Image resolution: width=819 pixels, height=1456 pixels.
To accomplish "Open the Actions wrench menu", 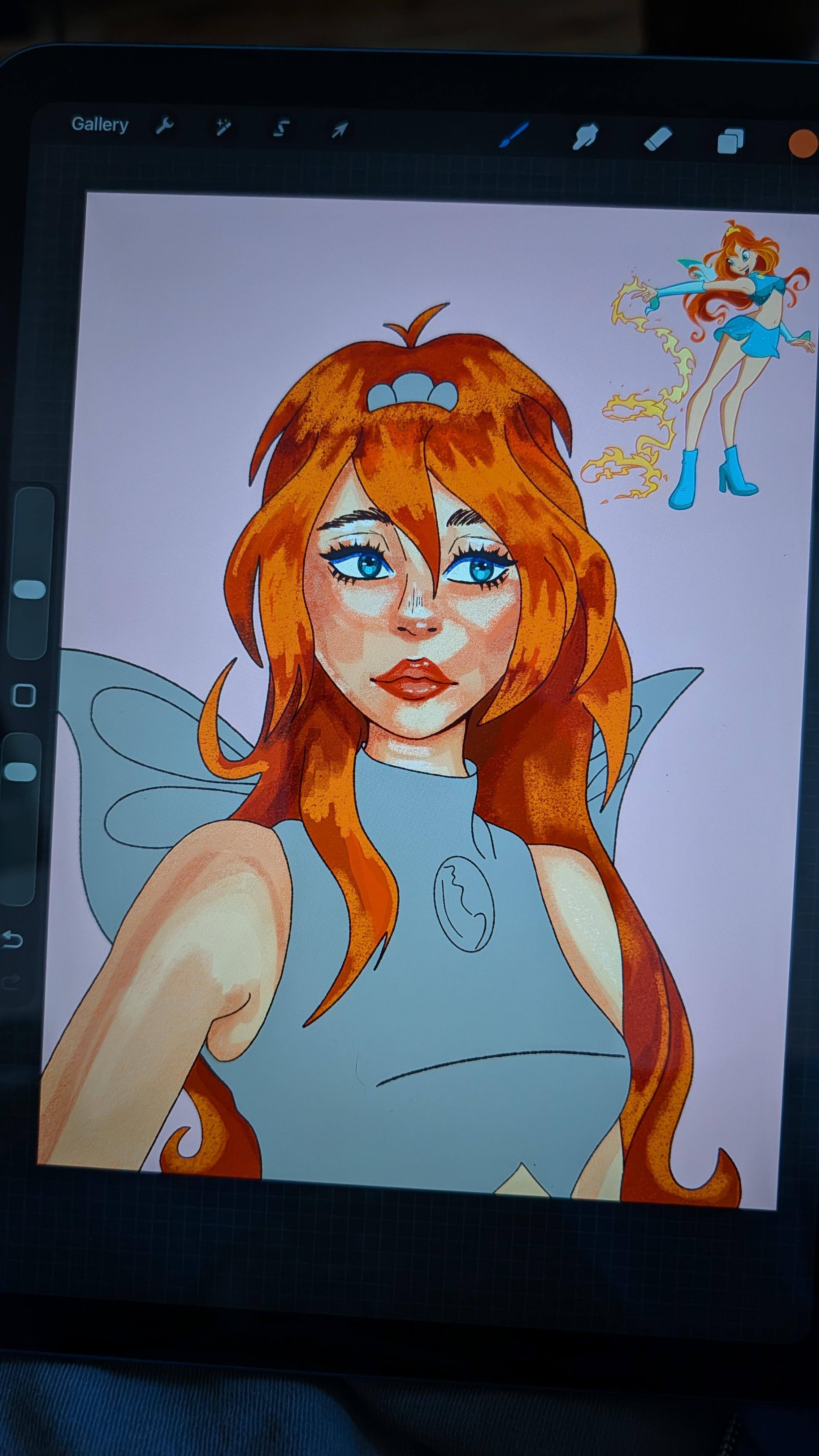I will [x=164, y=126].
